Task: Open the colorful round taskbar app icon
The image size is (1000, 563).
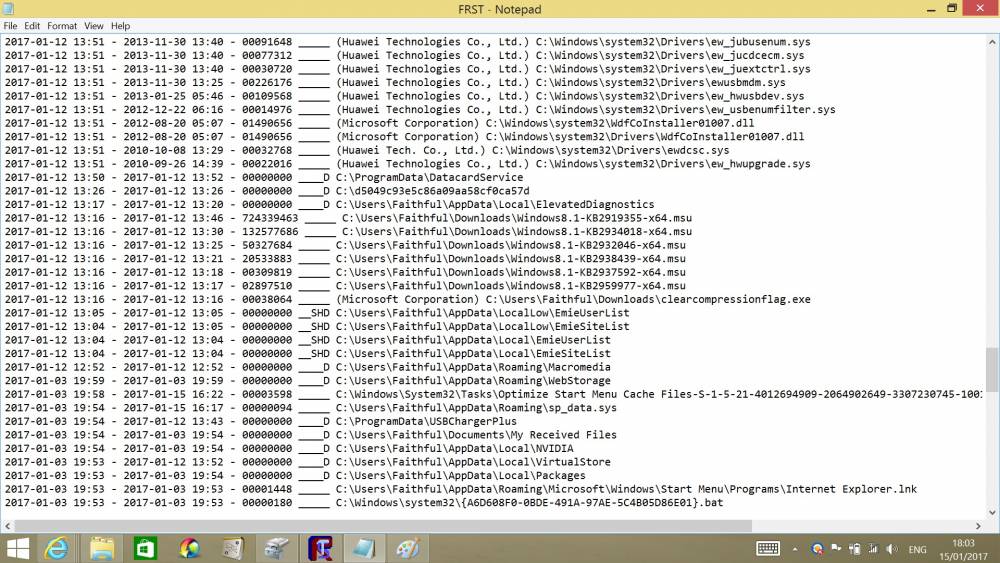Action: coord(189,548)
